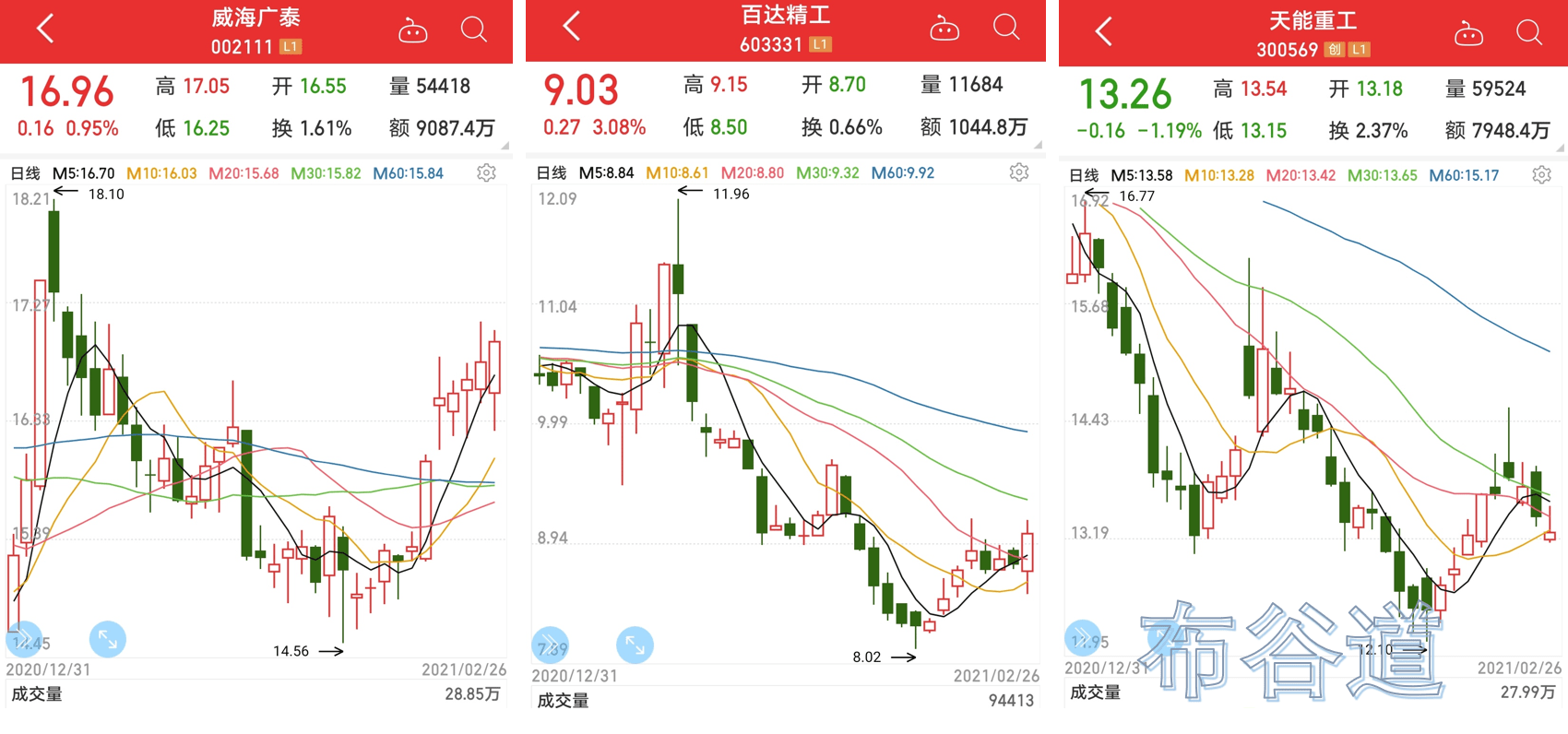Tap M20:15.68 moving average label
Image resolution: width=1568 pixels, height=734 pixels.
(244, 173)
